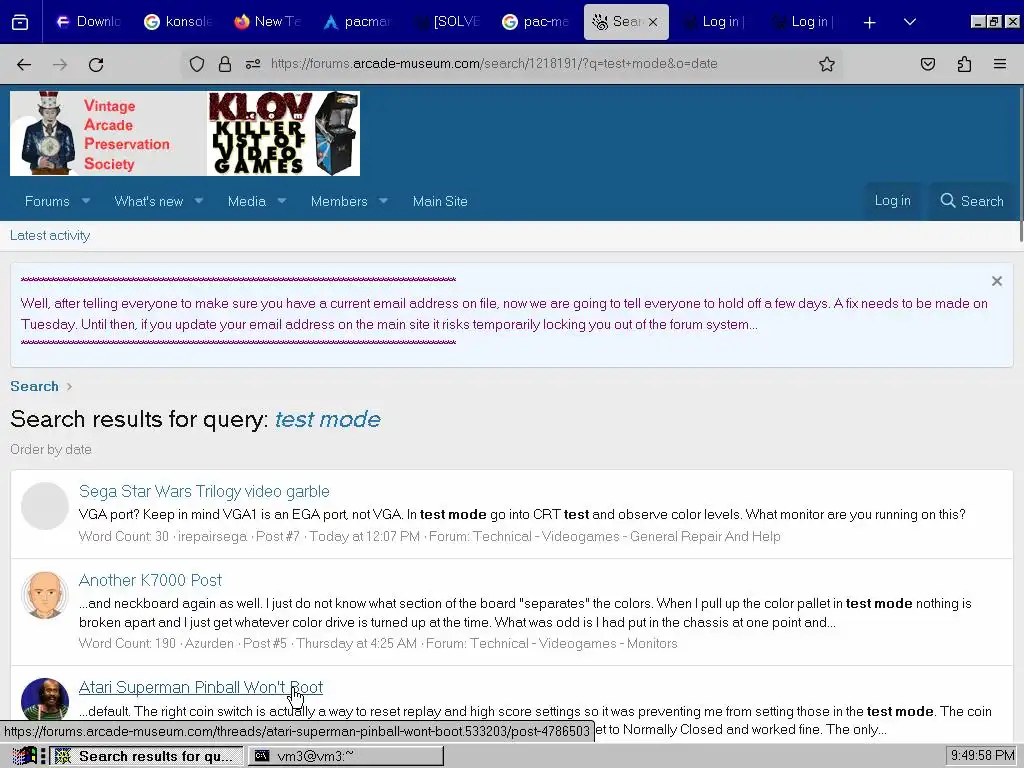Open the Firefox View icon in the tab bar

point(20,22)
